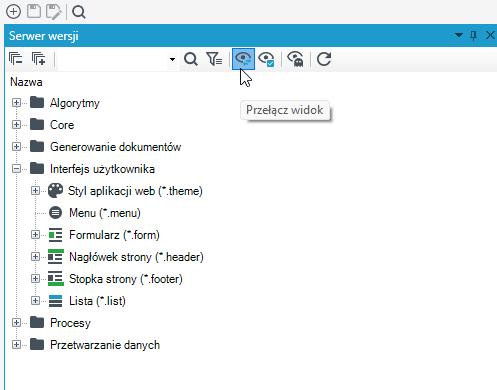This screenshot has width=497, height=390.
Task: Collapse the Interfejs użytkownika node
Action: point(16,169)
